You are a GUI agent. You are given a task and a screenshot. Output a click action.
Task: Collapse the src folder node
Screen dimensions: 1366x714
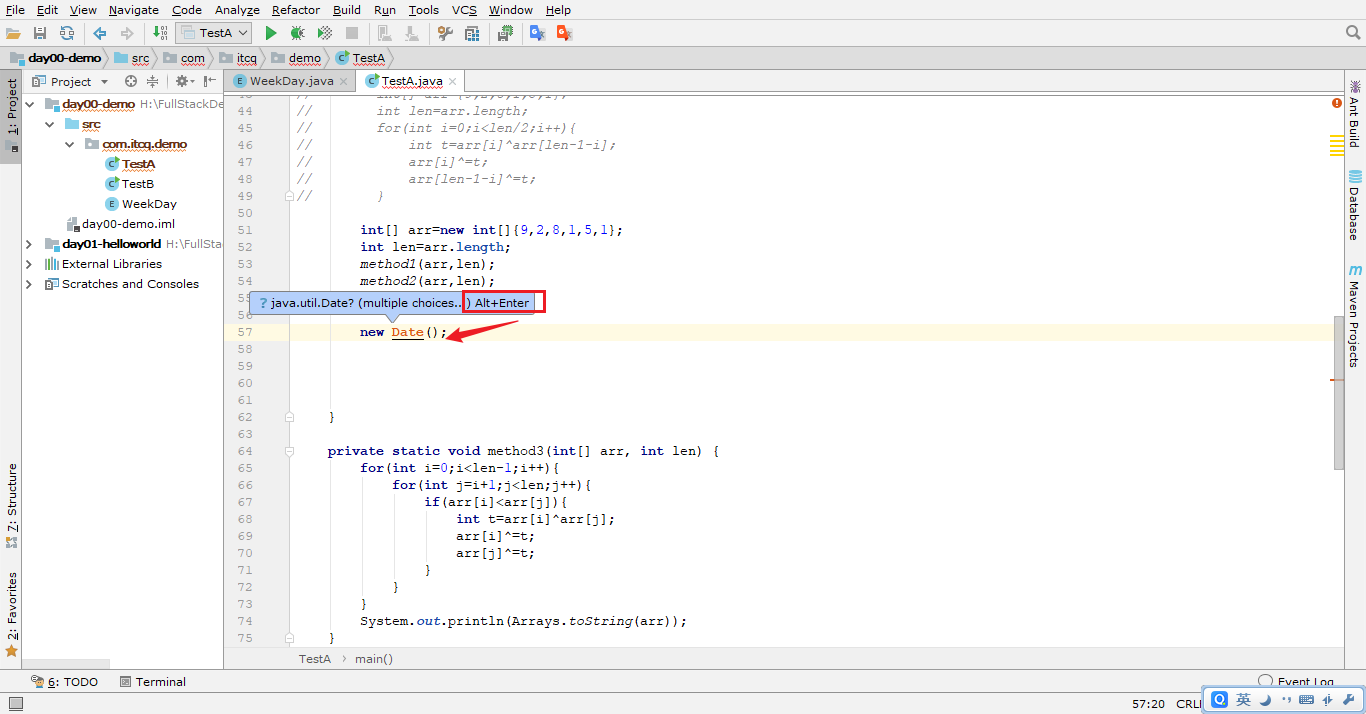(49, 124)
